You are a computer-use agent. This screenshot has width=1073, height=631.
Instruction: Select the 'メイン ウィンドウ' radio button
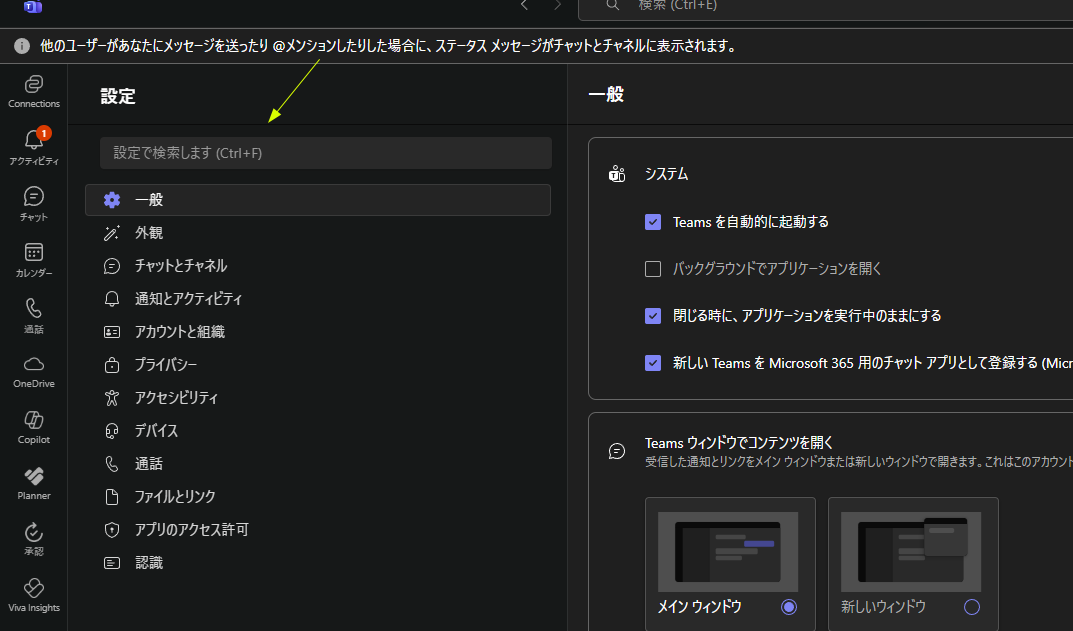coord(789,607)
